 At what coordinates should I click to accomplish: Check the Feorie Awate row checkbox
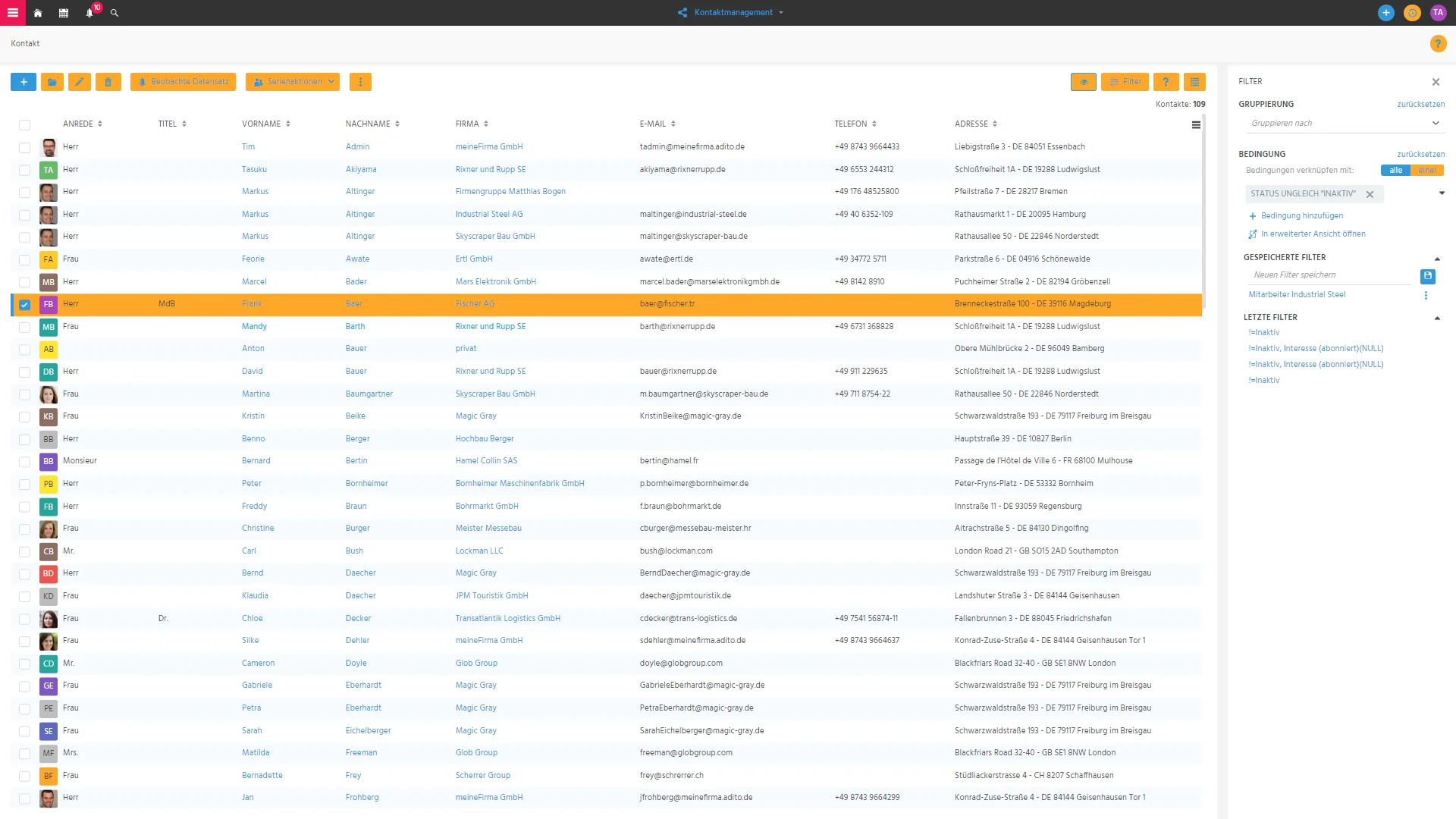24,260
